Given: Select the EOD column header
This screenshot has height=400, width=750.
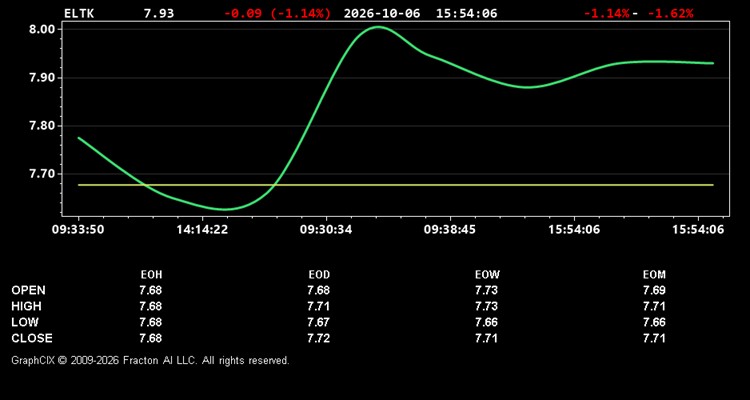Looking at the screenshot, I should click(x=319, y=275).
